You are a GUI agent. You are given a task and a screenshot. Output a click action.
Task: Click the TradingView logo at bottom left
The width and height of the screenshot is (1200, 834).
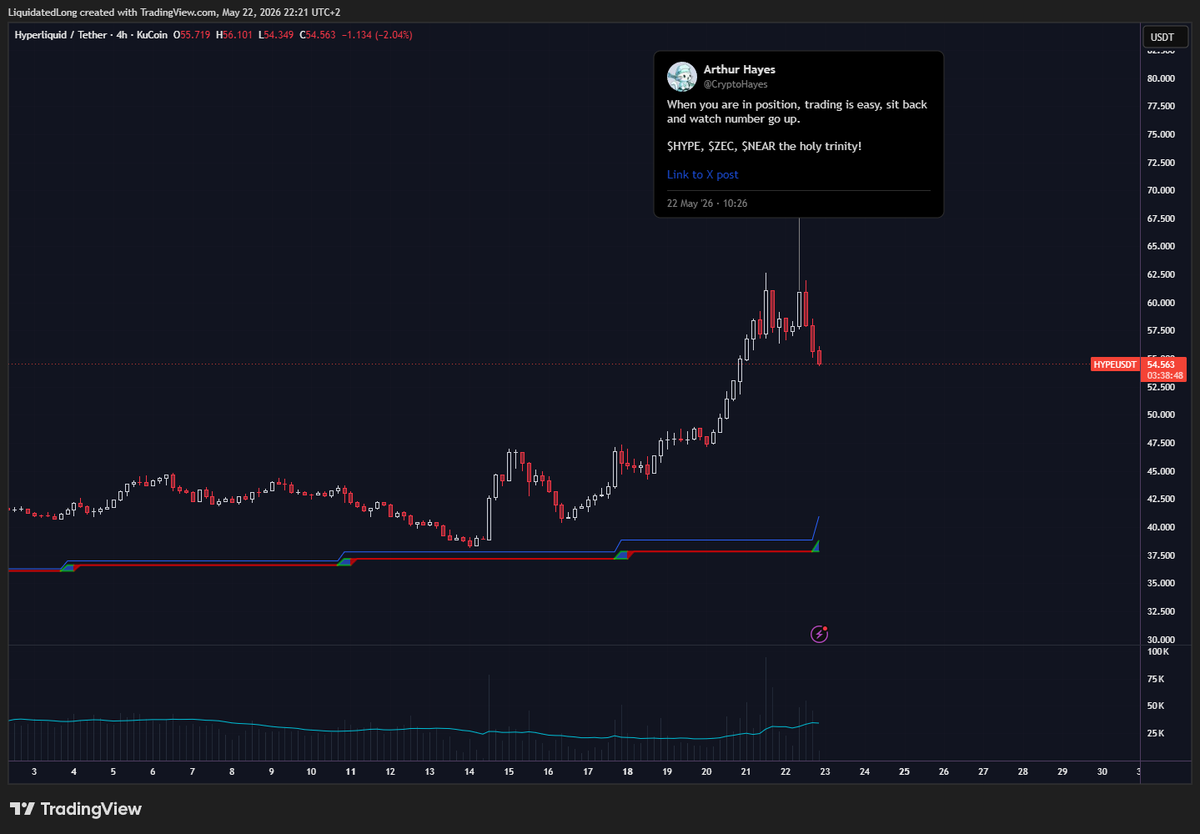point(76,809)
